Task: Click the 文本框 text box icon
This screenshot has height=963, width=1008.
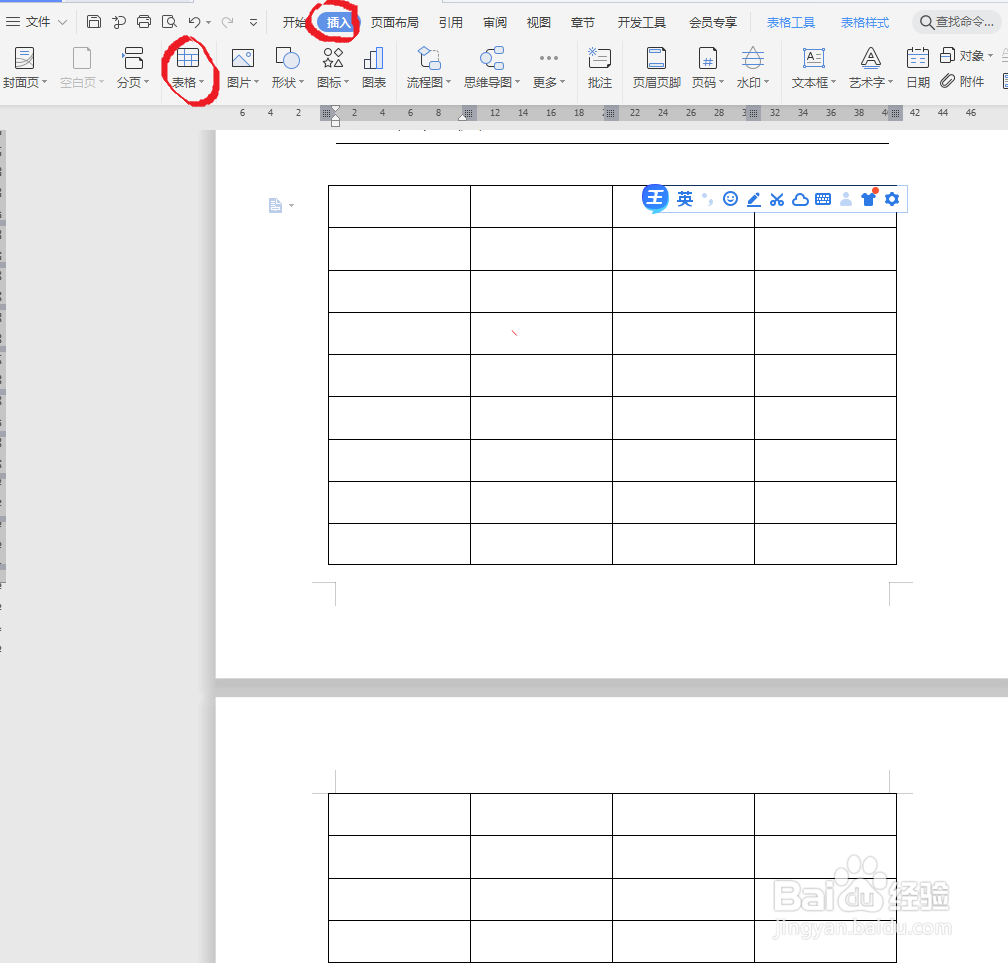Action: 814,58
